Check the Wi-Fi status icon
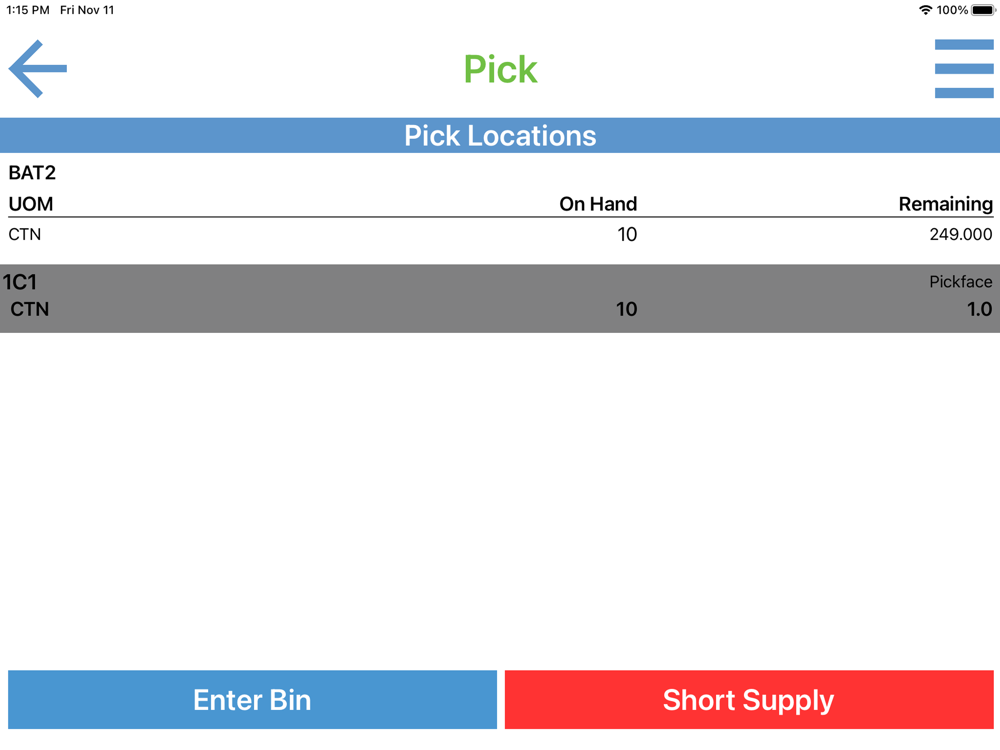The image size is (1000, 750). 925,10
